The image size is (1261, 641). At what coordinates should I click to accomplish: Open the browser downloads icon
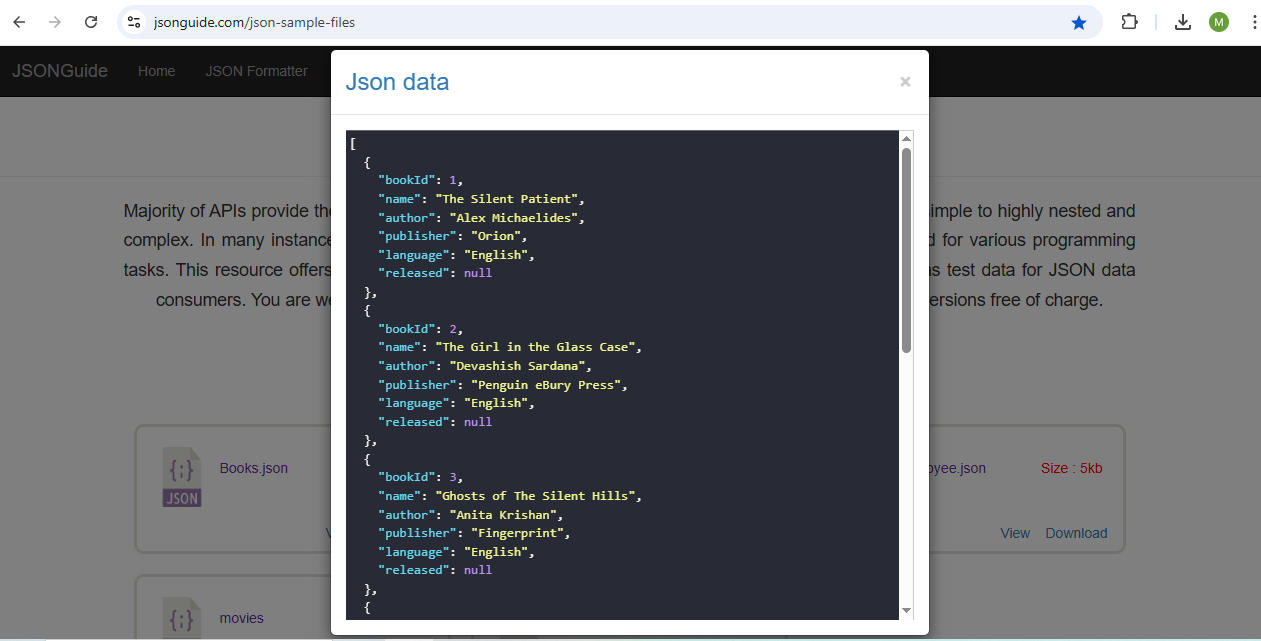coord(1183,22)
